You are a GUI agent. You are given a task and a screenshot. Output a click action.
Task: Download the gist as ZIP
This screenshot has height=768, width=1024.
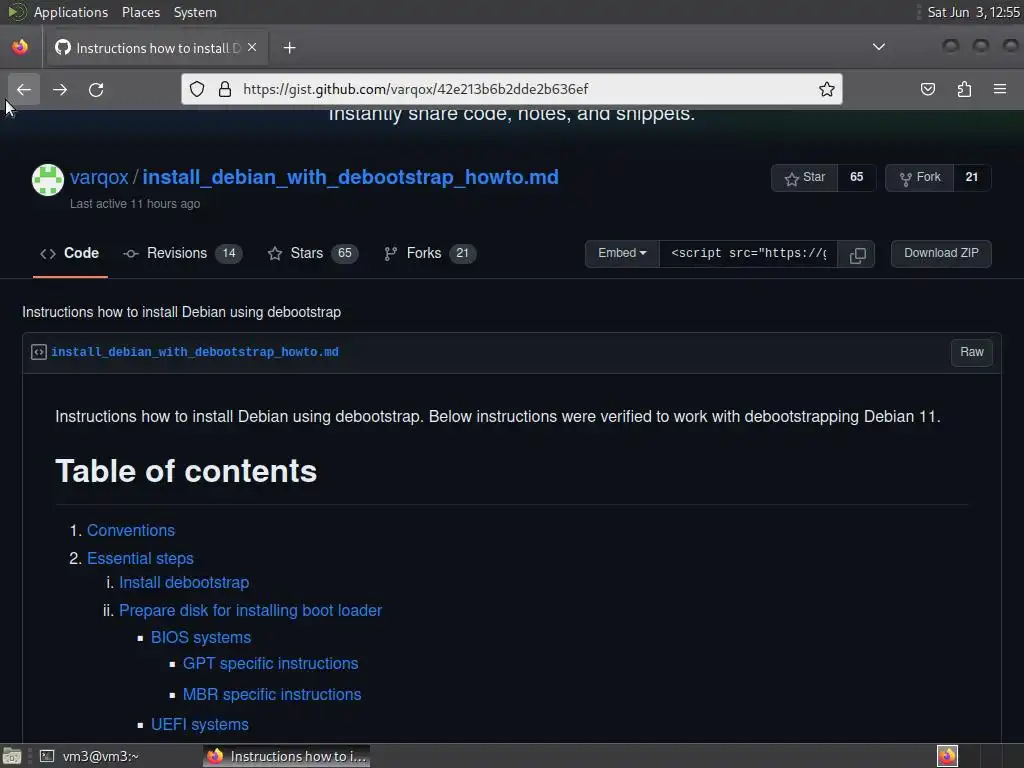[x=941, y=253]
